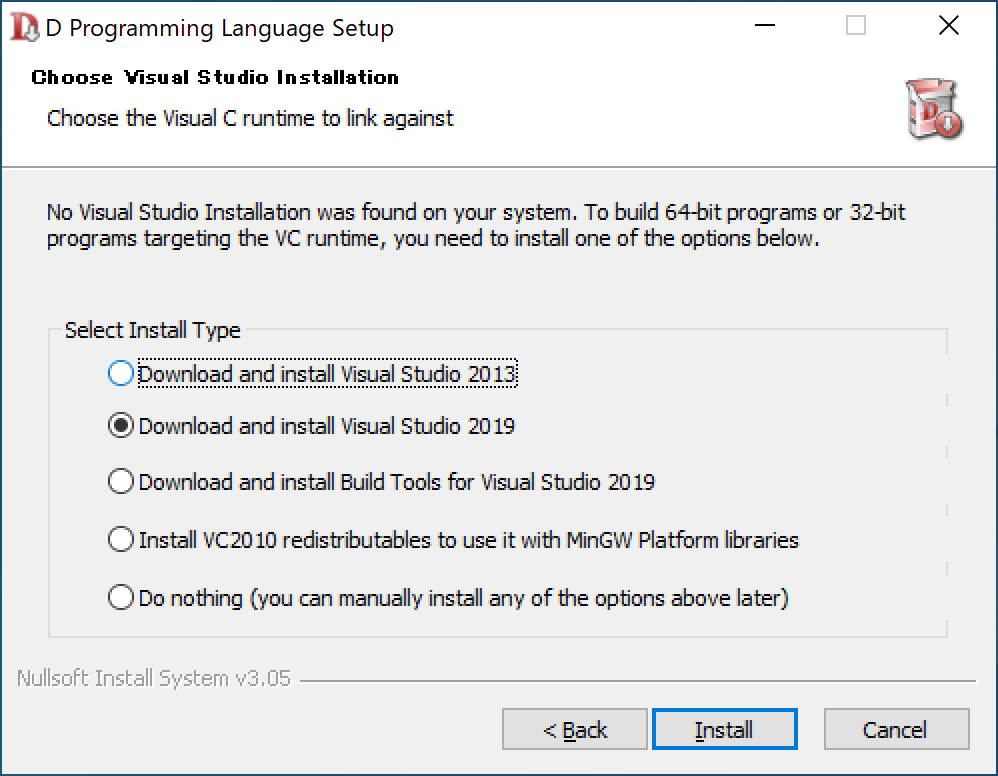Click the D logo icon in title bar
Screen dimensions: 998x776
coord(24,27)
